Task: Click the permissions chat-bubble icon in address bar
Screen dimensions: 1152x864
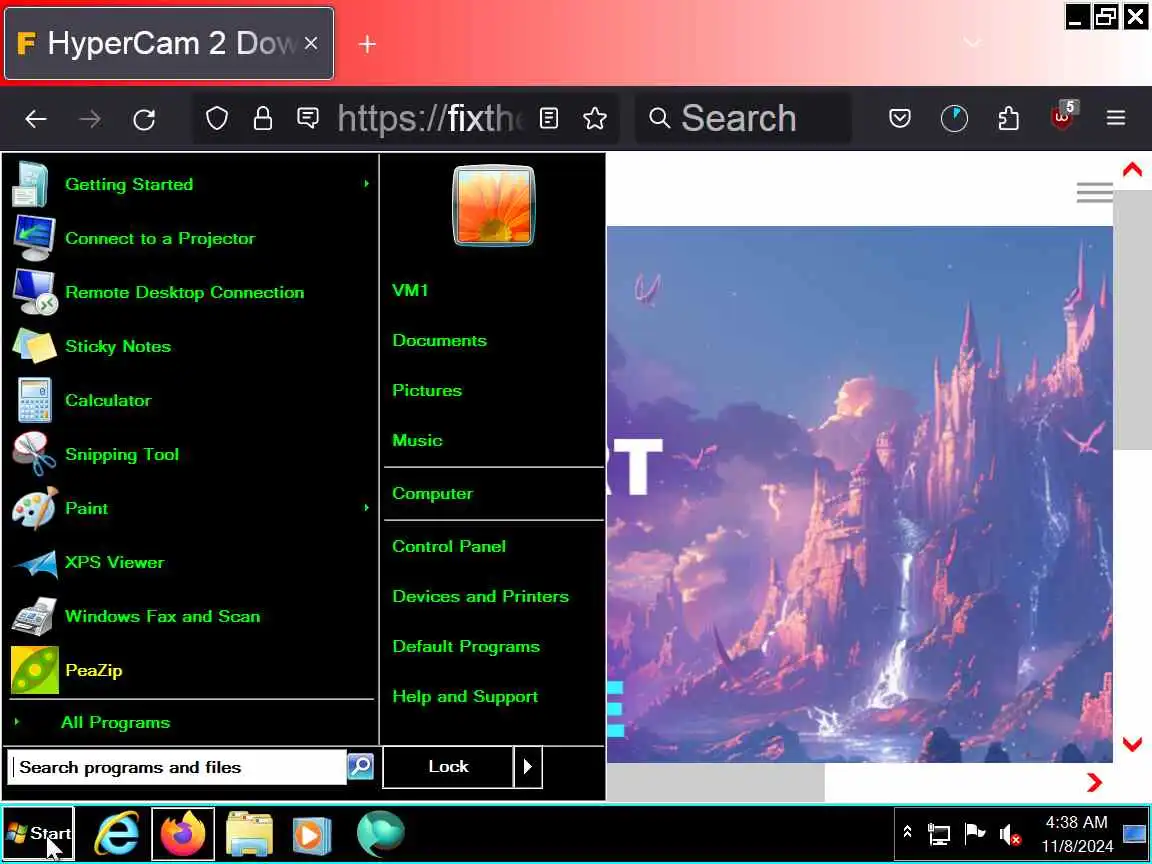Action: pos(308,118)
